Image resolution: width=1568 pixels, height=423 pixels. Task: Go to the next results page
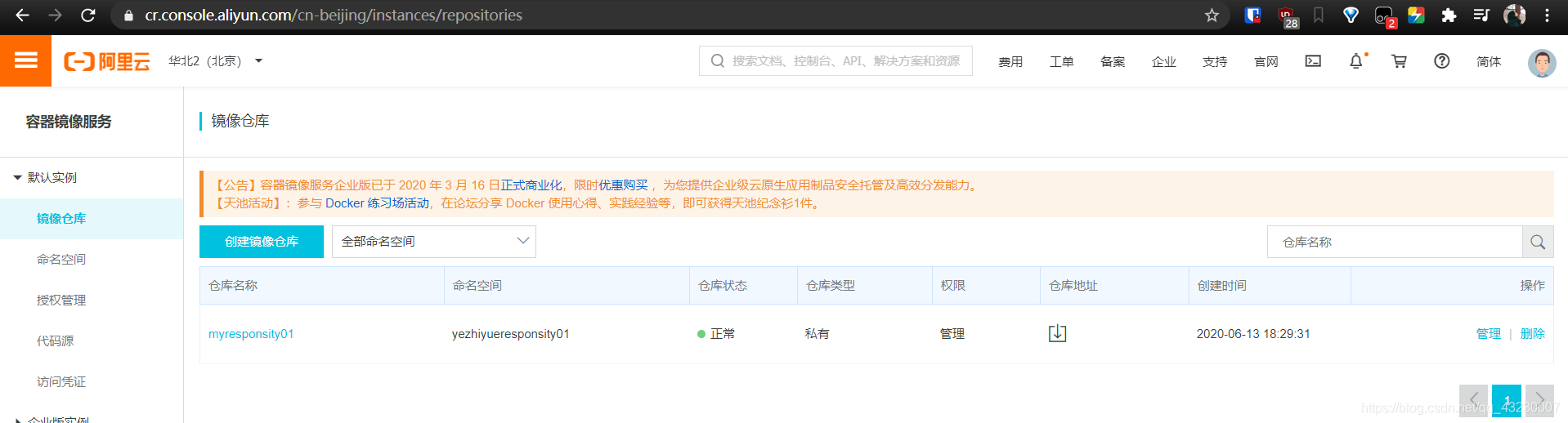[x=1539, y=400]
